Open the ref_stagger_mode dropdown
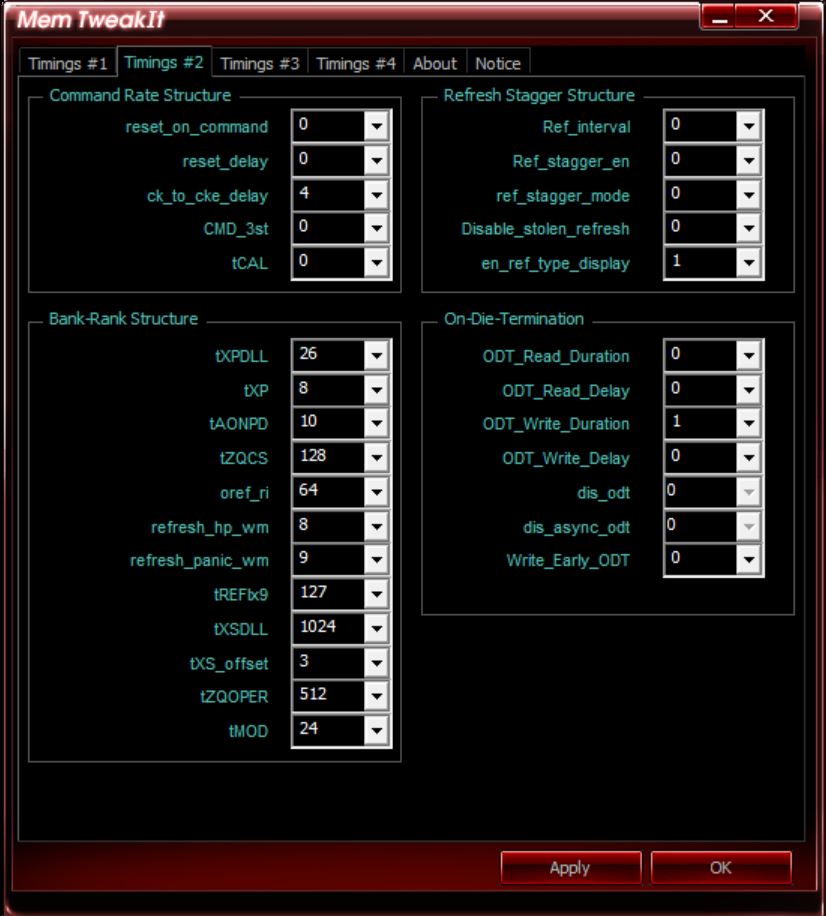This screenshot has width=826, height=916. (x=748, y=195)
